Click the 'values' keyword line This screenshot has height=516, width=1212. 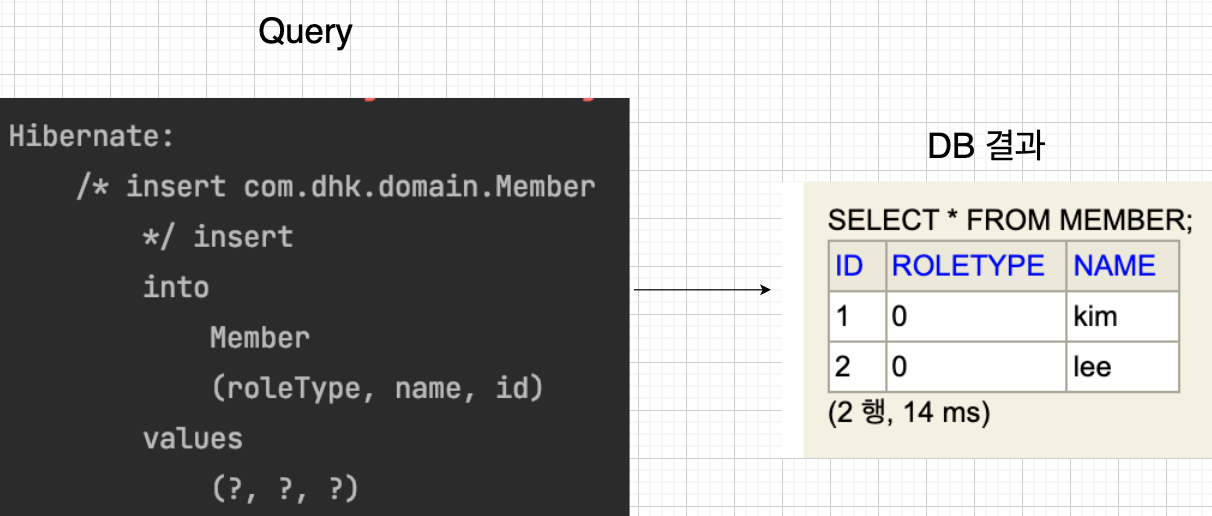tap(193, 438)
